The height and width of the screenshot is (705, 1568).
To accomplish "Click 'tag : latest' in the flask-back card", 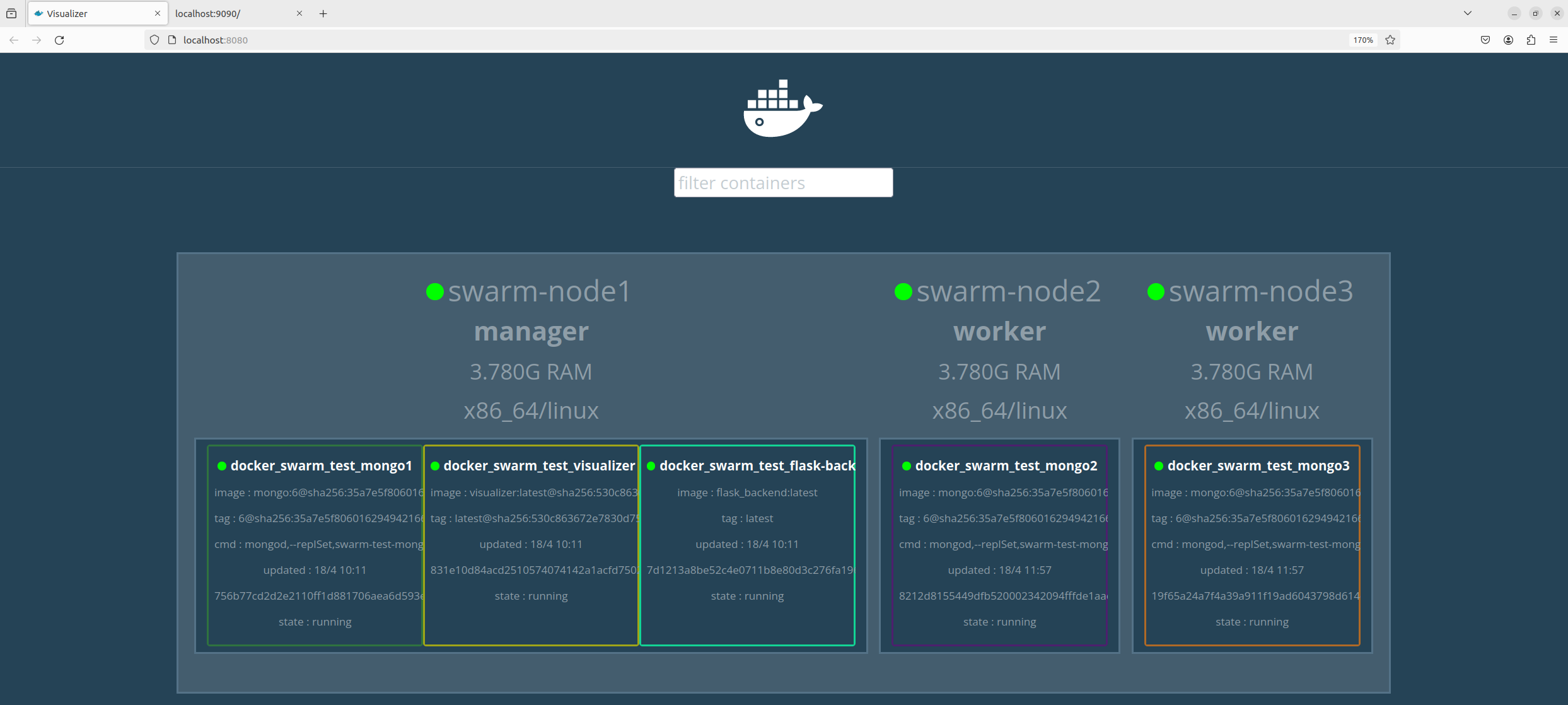I will click(x=747, y=518).
